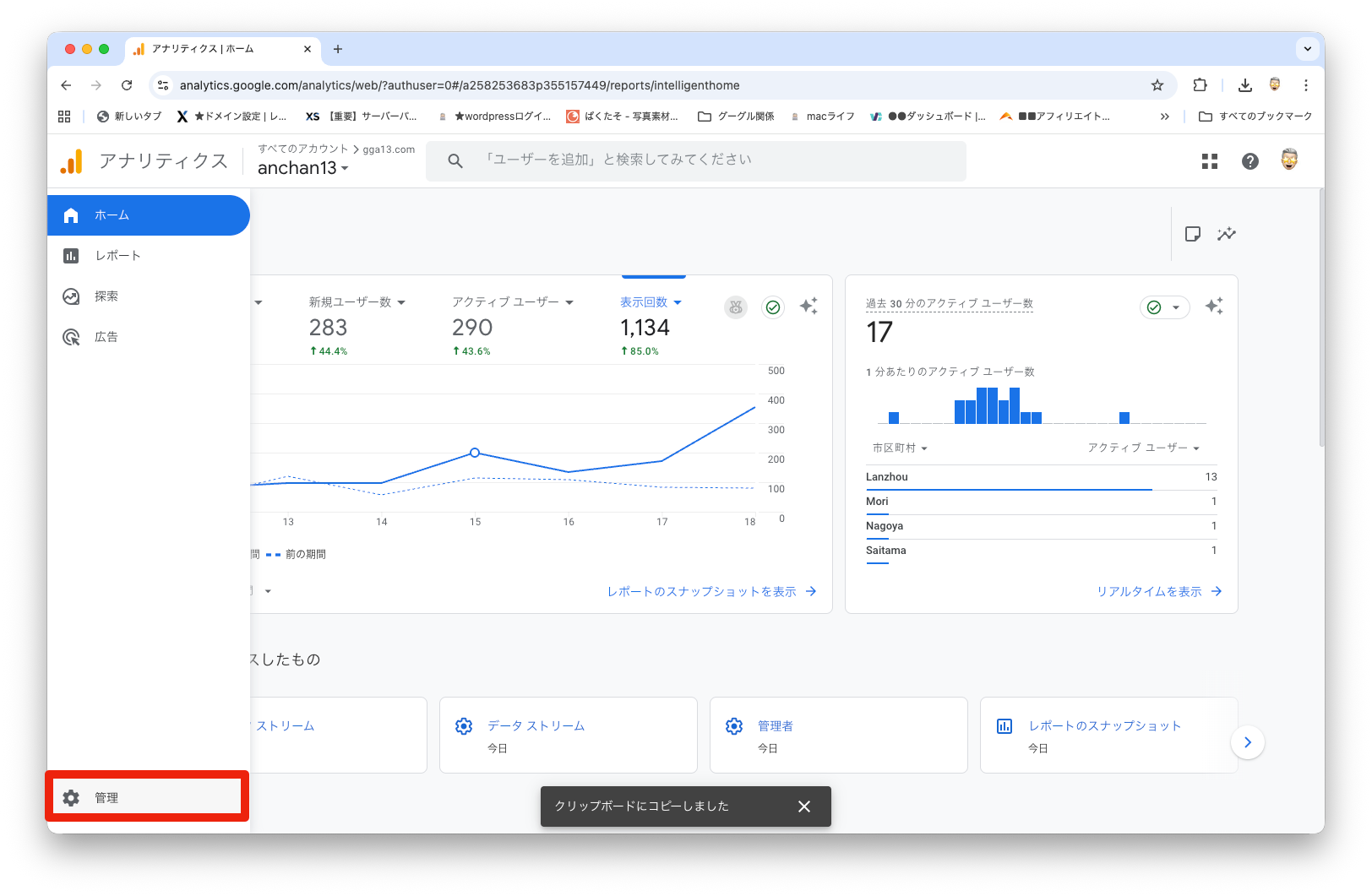The image size is (1372, 896).
Task: Select 探索 in left navigation
Action: tap(106, 296)
